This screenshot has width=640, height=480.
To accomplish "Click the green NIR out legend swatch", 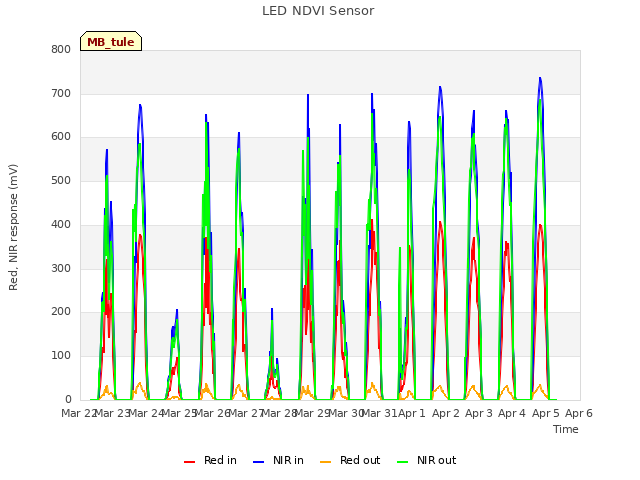I will pos(402,462).
